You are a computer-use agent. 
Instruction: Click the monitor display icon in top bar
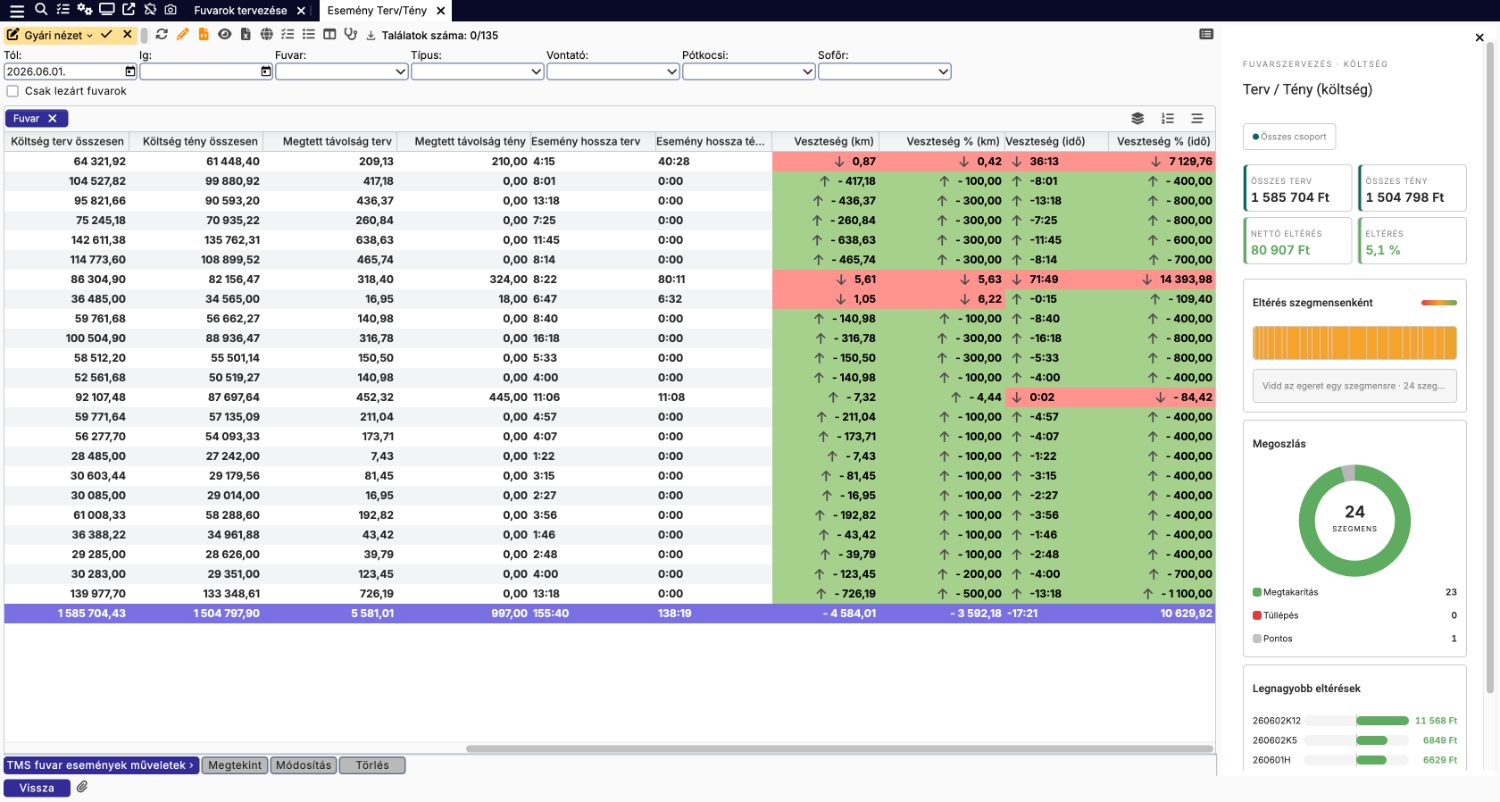[x=107, y=9]
